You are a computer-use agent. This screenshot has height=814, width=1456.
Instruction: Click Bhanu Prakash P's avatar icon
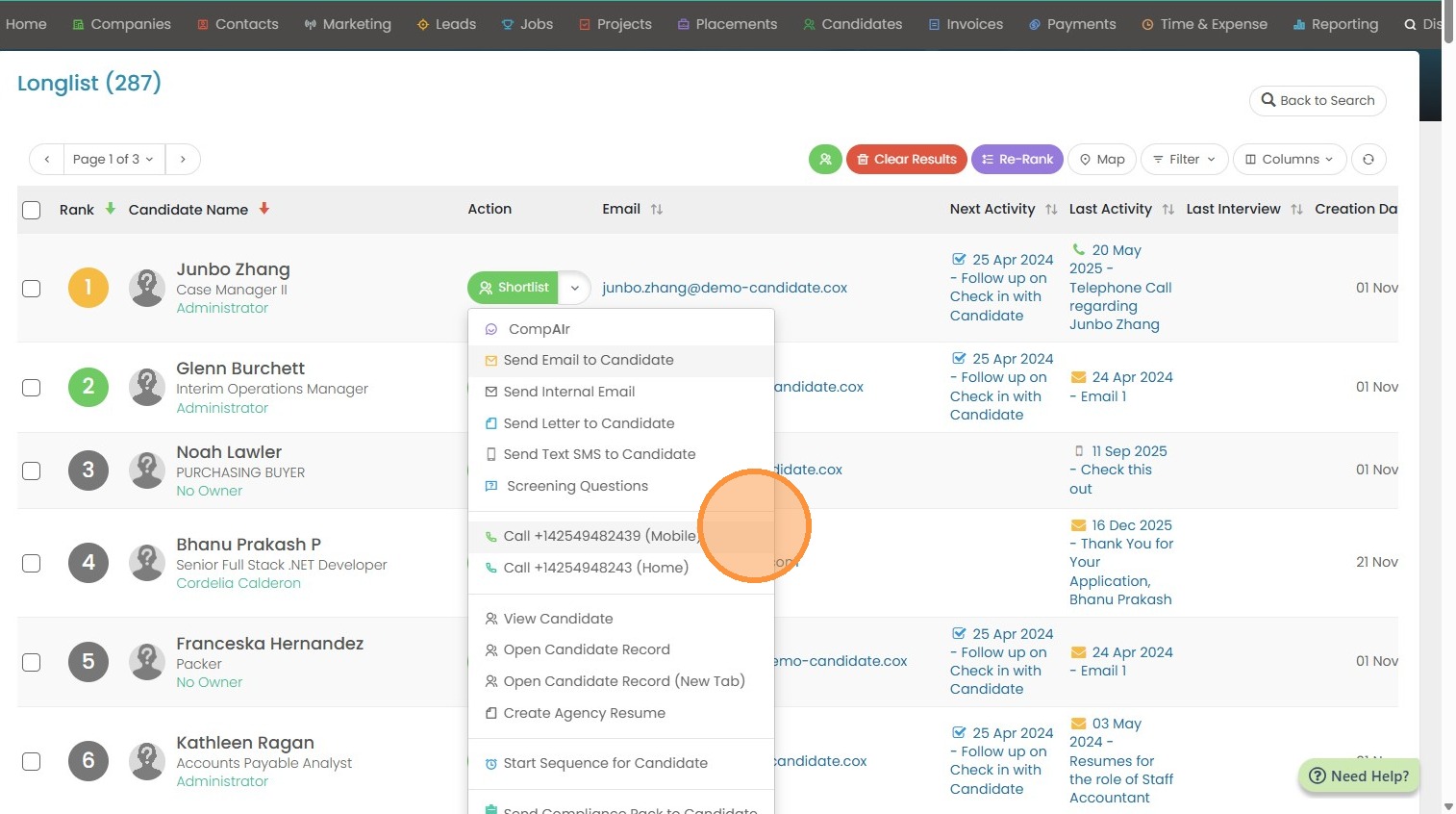point(147,563)
